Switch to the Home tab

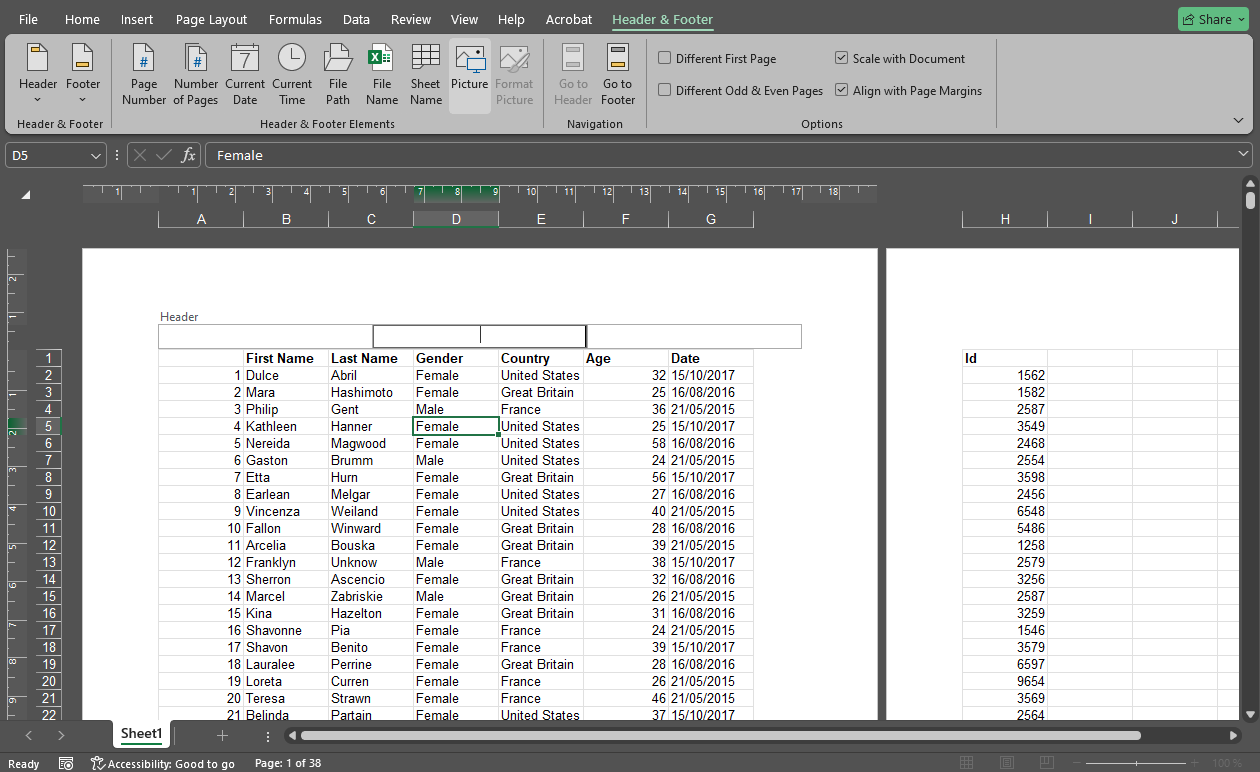82,19
